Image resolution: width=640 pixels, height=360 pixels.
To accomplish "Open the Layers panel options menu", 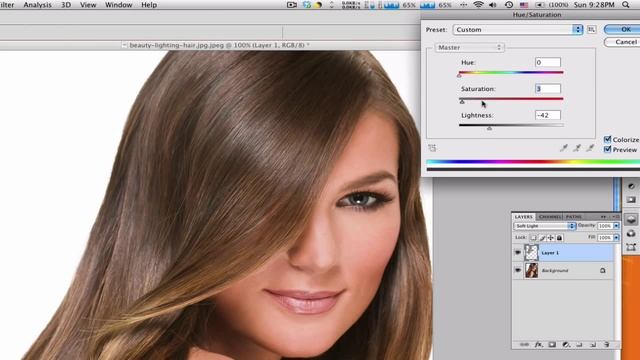I will [x=616, y=216].
